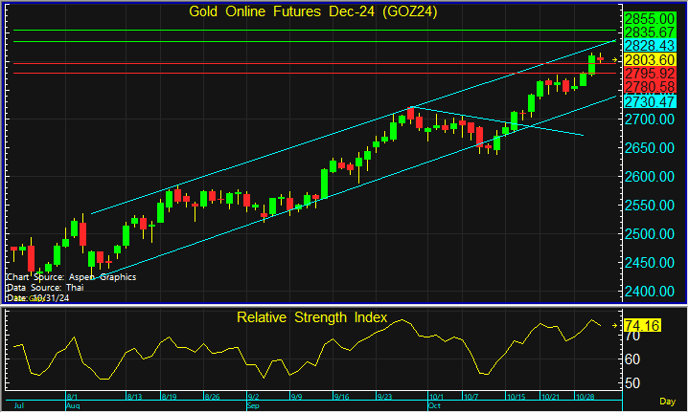Viewport: 689px width, 413px height.
Task: Click the arrow marker beside RSI 74.16
Action: (614, 326)
